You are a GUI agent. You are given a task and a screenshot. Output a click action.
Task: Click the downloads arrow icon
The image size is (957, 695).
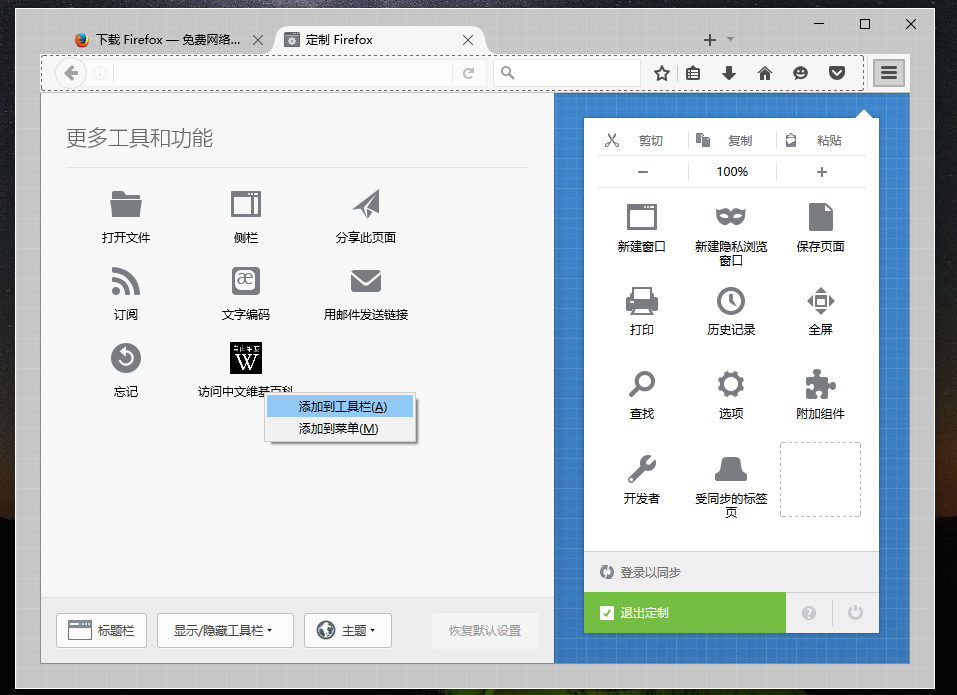click(x=729, y=74)
